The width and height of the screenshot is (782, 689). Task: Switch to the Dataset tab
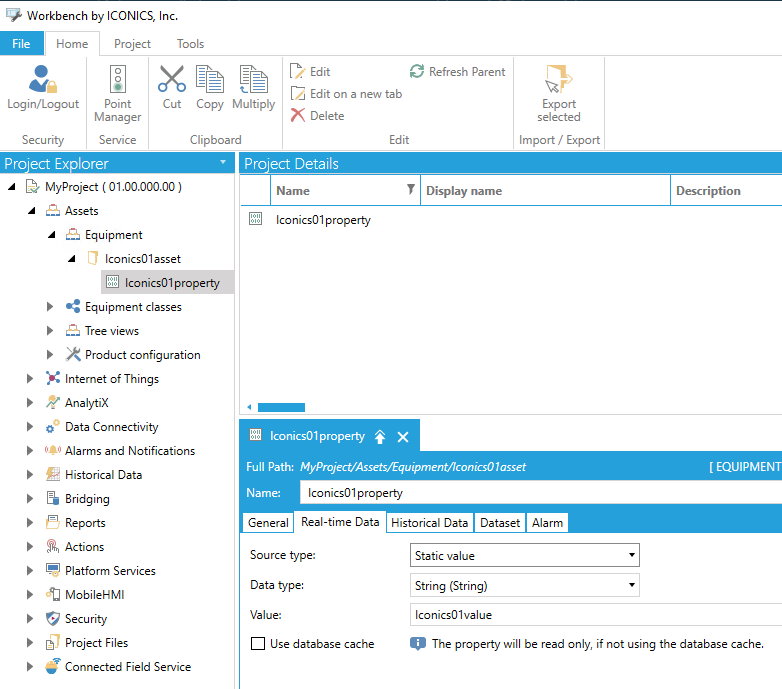500,522
